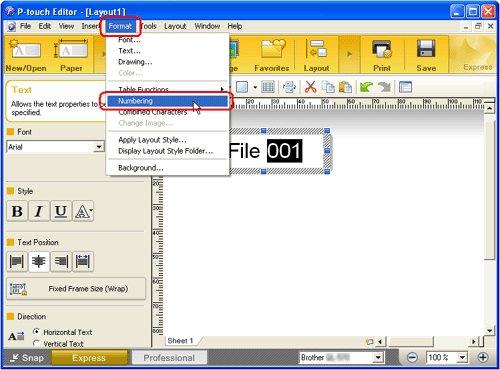
Task: Click the Save floppy disk icon
Action: [x=426, y=55]
